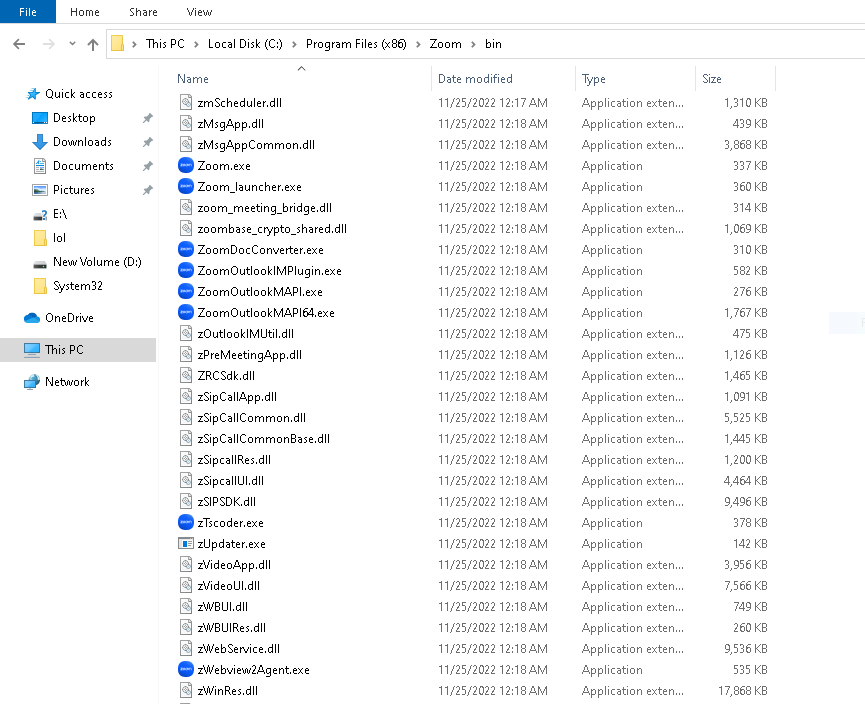Select file ZRCSdk.dll
Image resolution: width=865 pixels, height=704 pixels.
click(226, 376)
